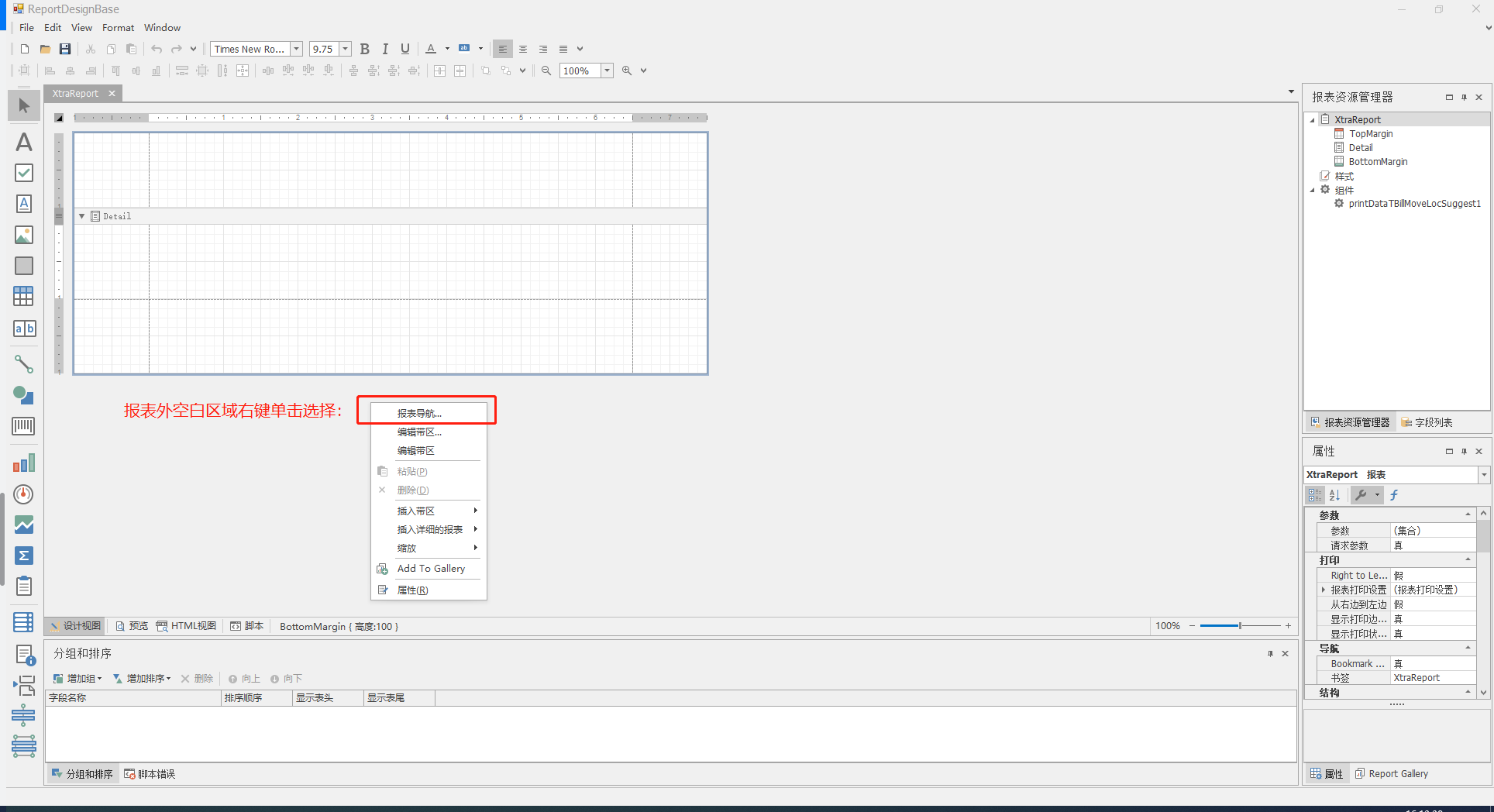Select the Rich Text control tool
The width and height of the screenshot is (1494, 812).
click(24, 204)
